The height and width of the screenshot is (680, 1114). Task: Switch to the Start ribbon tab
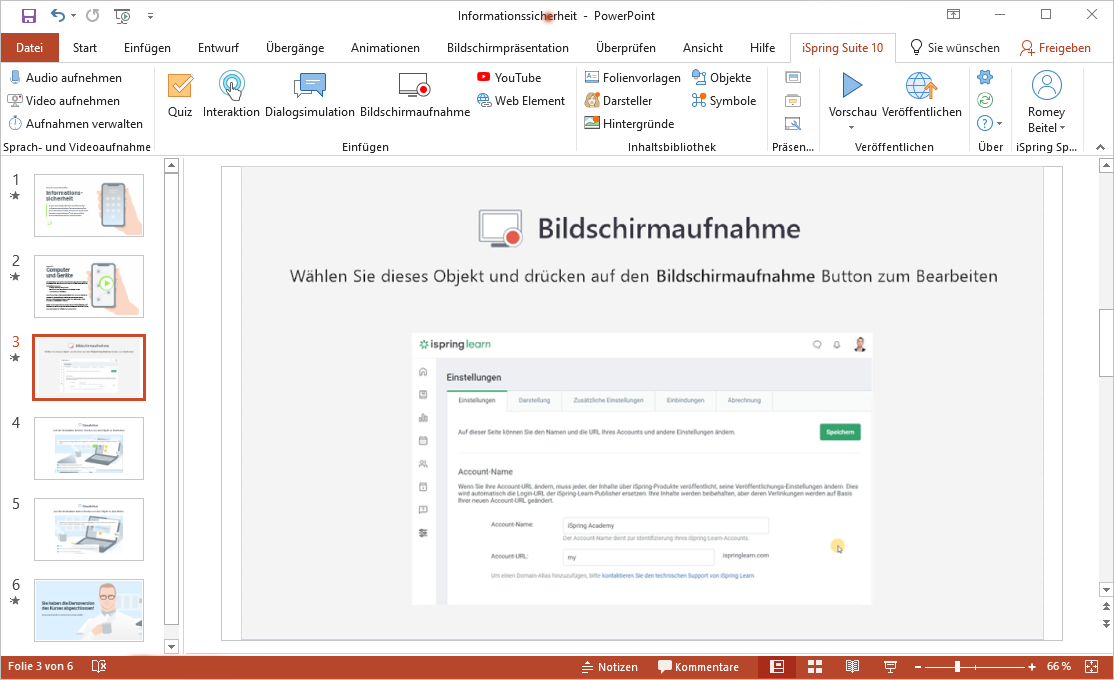coord(85,48)
